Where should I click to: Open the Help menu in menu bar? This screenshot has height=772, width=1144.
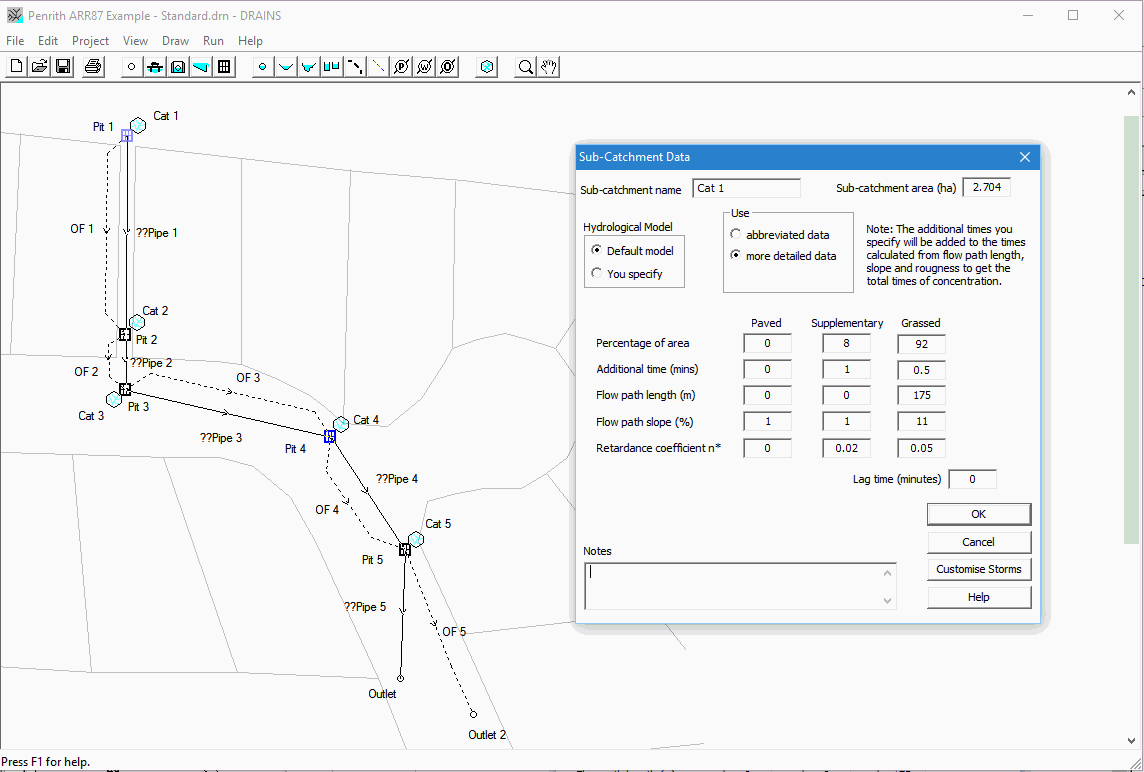pyautogui.click(x=250, y=41)
